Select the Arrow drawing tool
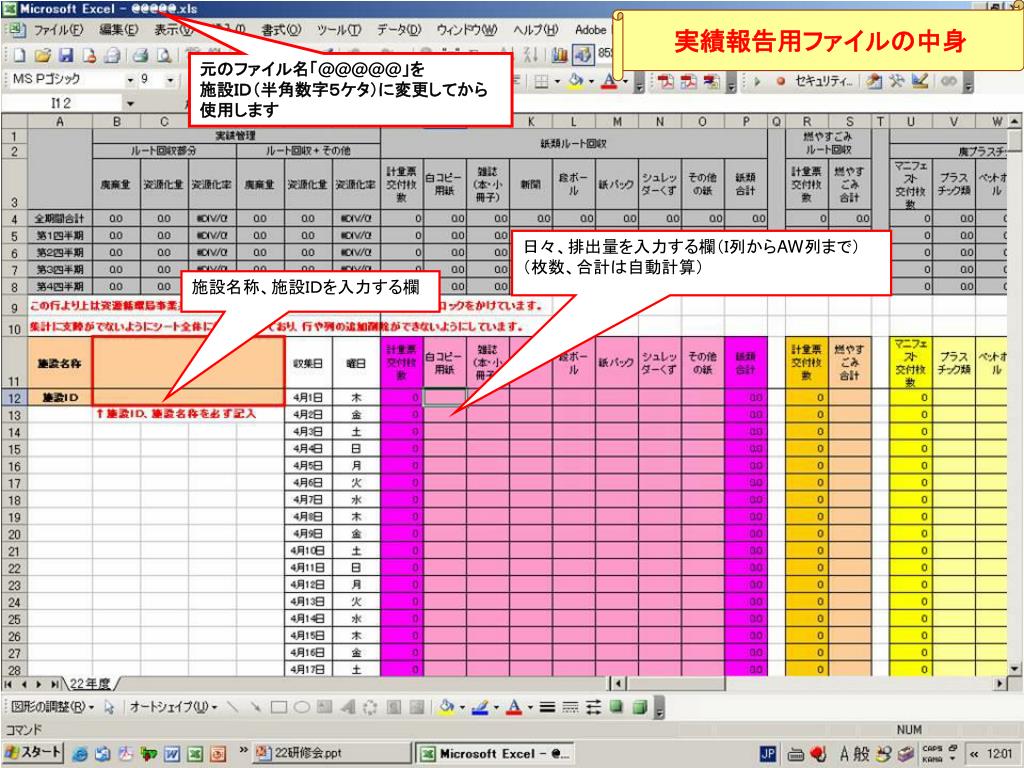The height and width of the screenshot is (768, 1024). [255, 707]
